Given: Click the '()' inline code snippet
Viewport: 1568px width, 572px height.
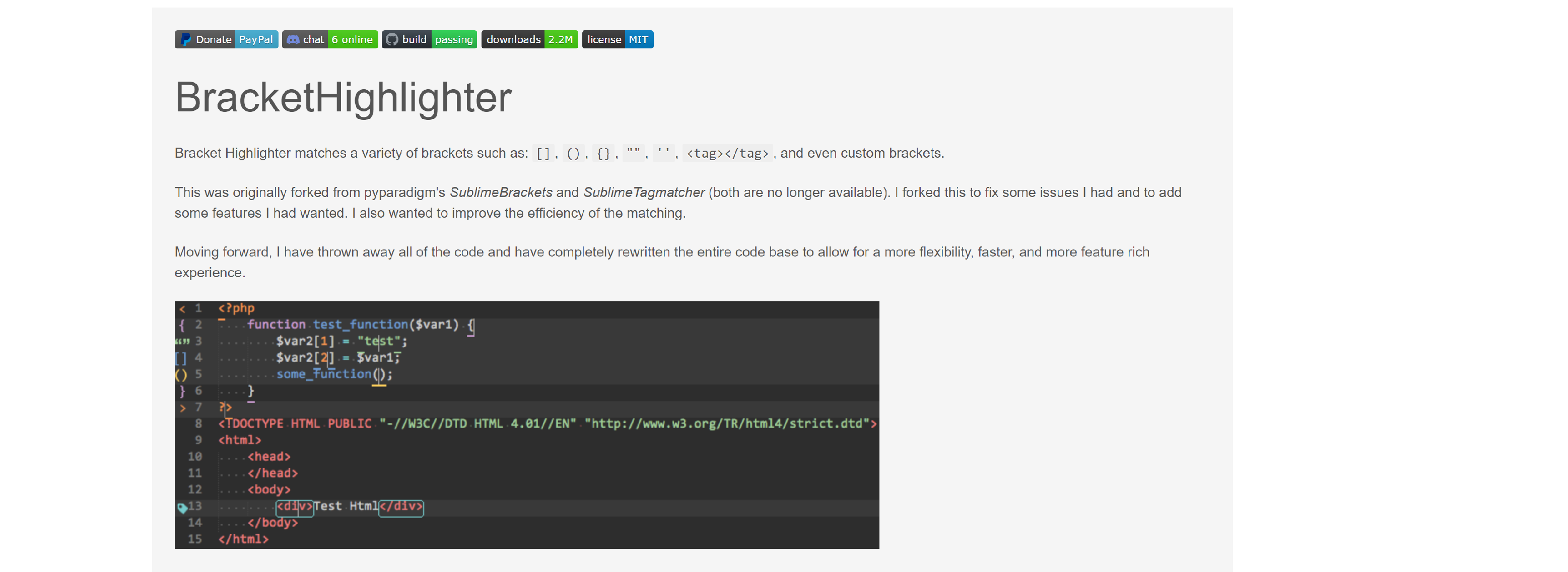Looking at the screenshot, I should (573, 154).
